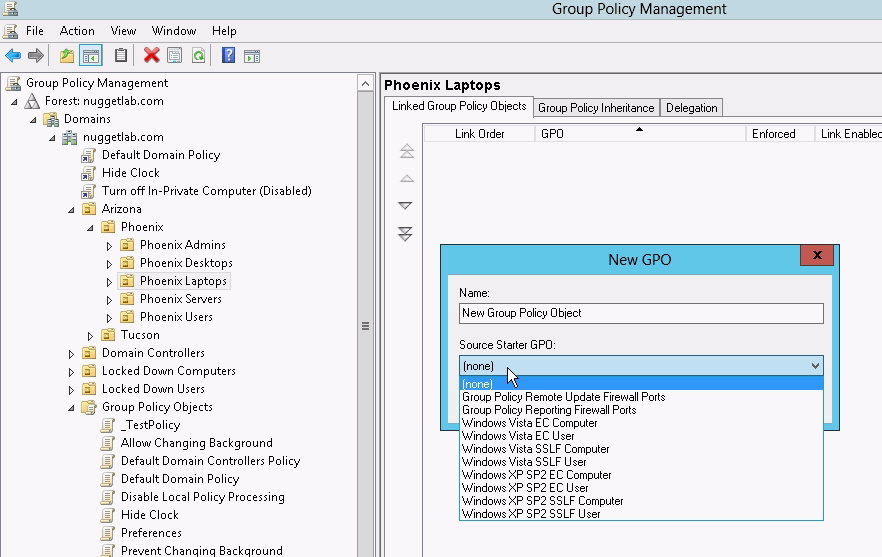882x557 pixels.
Task: Click the Back arrow toolbar icon
Action: click(13, 56)
